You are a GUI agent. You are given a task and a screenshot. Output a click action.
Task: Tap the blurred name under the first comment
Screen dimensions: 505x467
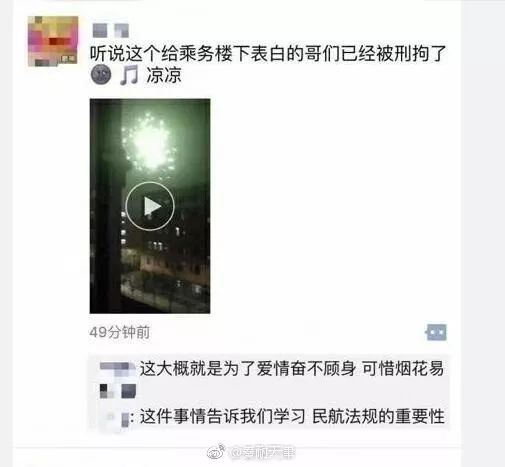(x=118, y=391)
